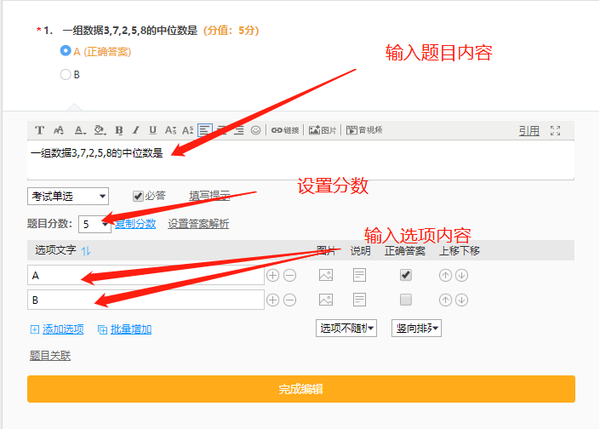Move option B down
Viewport: 600px width, 429px height.
461,300
